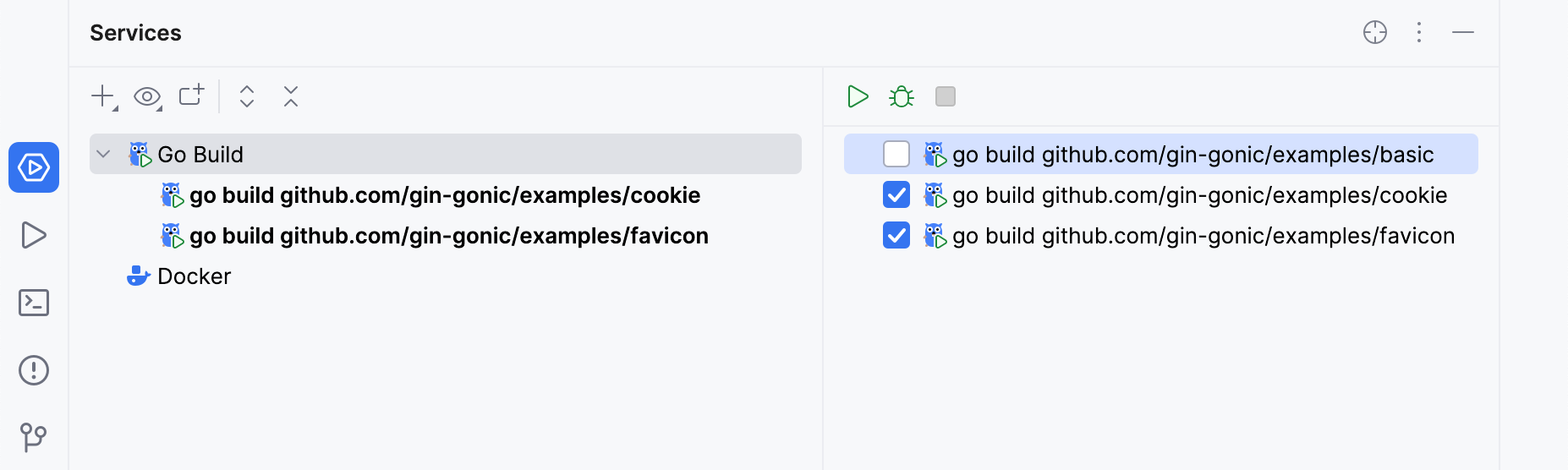The width and height of the screenshot is (1568, 470).
Task: Click the Add Service plus icon
Action: coord(102,96)
